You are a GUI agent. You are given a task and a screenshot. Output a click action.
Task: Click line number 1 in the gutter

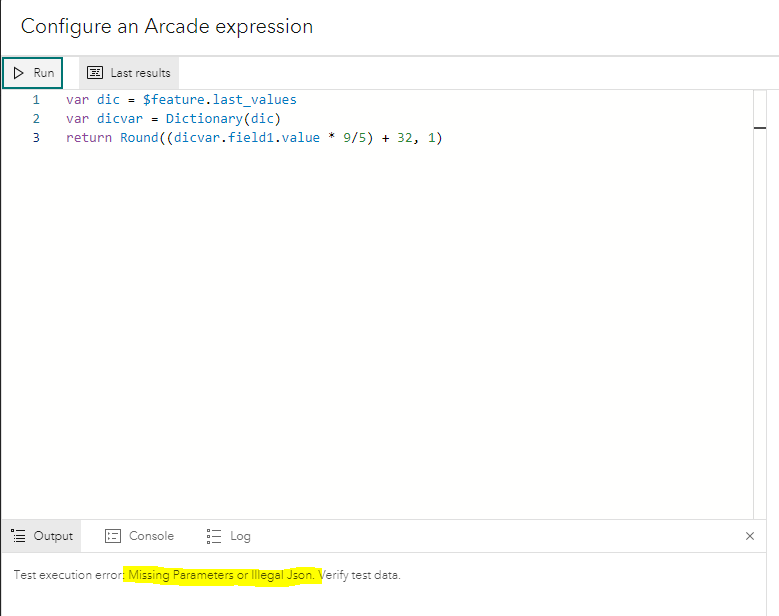tap(36, 100)
